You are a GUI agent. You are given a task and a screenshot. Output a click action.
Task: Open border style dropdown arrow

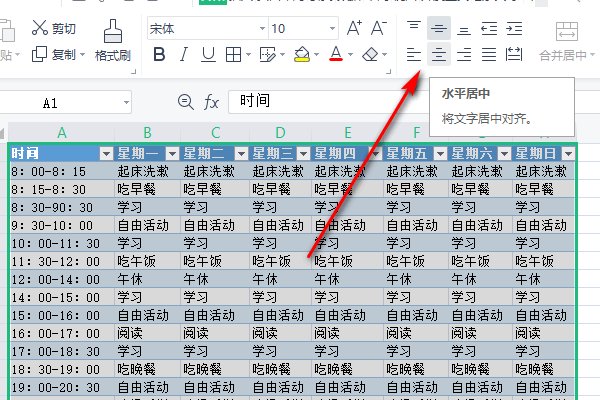pyautogui.click(x=248, y=55)
